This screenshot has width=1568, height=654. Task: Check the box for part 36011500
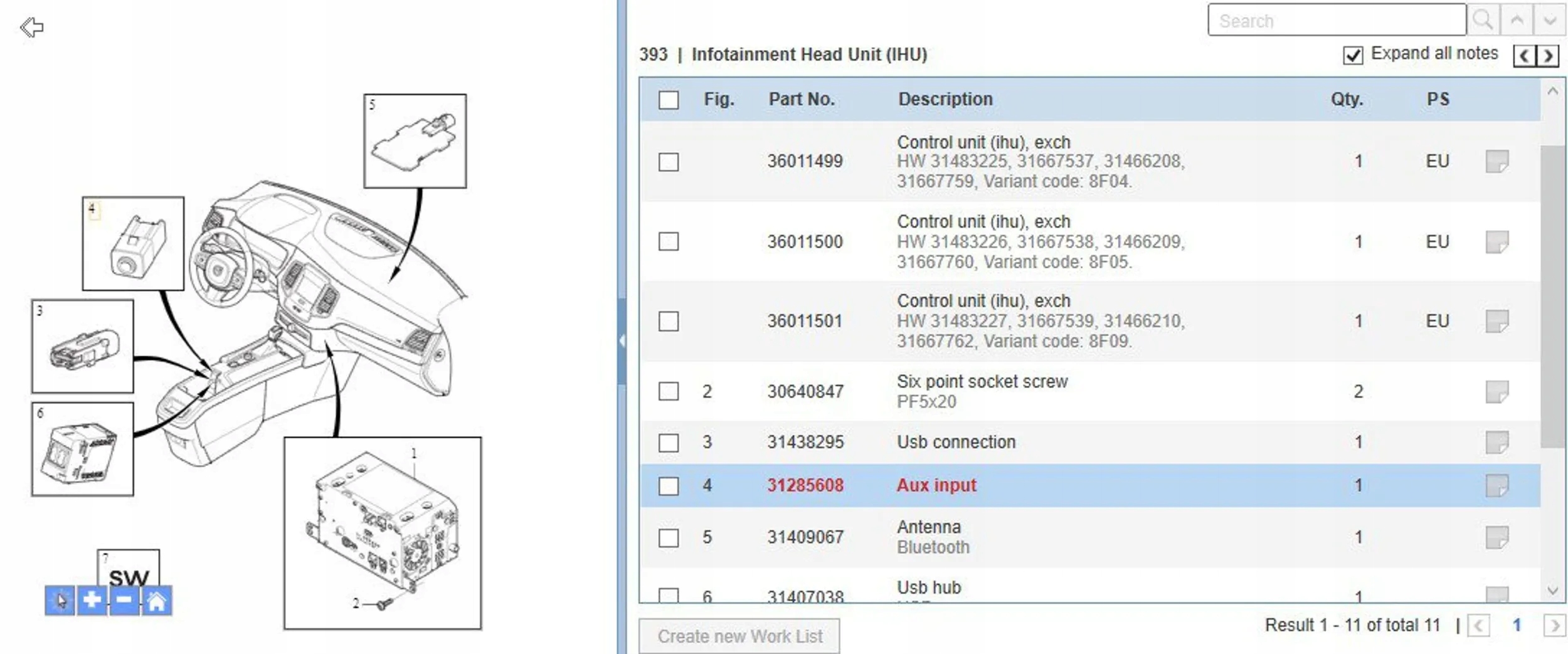pos(669,241)
